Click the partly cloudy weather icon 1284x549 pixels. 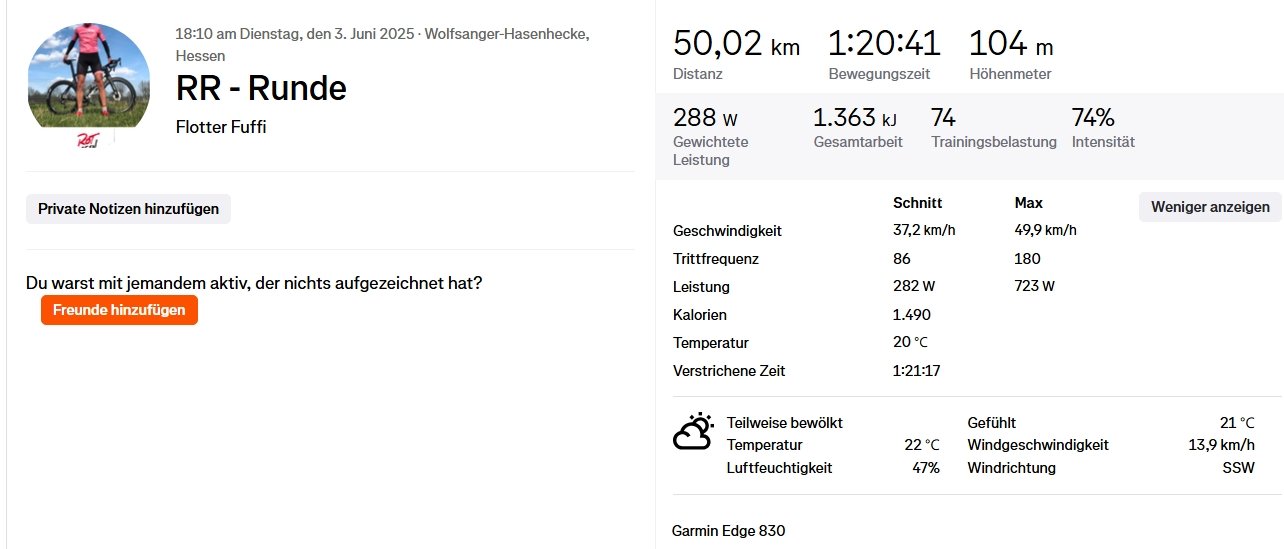692,432
